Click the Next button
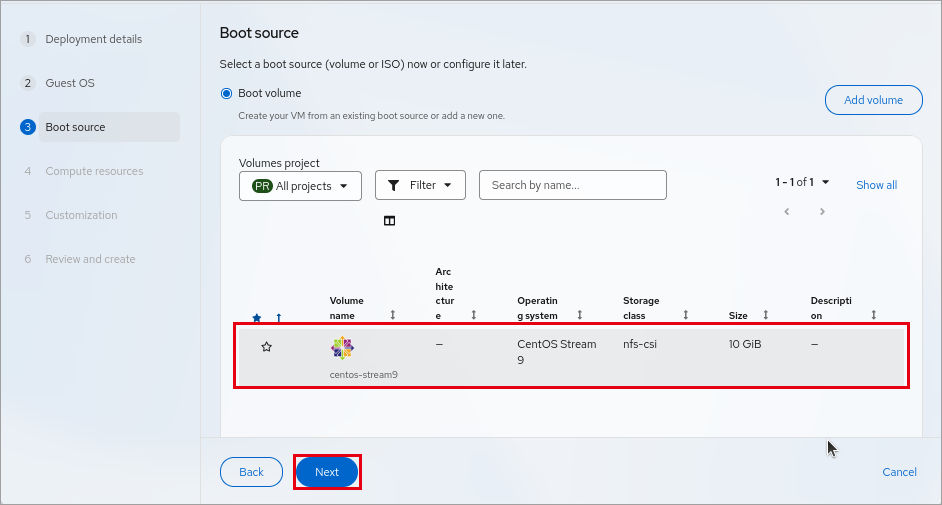The image size is (942, 505). [x=327, y=472]
